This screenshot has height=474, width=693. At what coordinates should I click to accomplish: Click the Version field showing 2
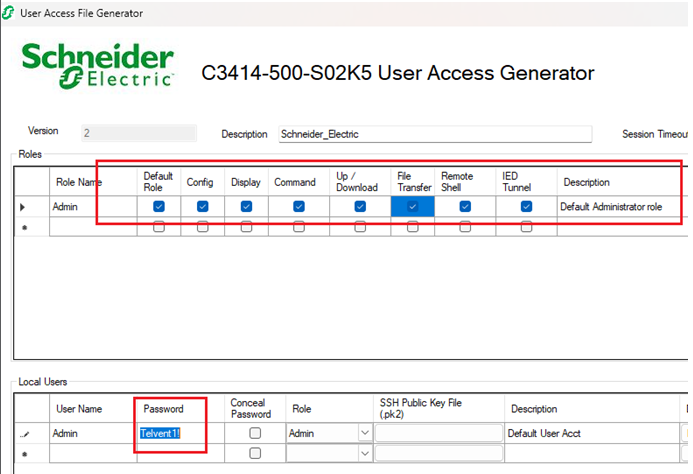point(139,133)
